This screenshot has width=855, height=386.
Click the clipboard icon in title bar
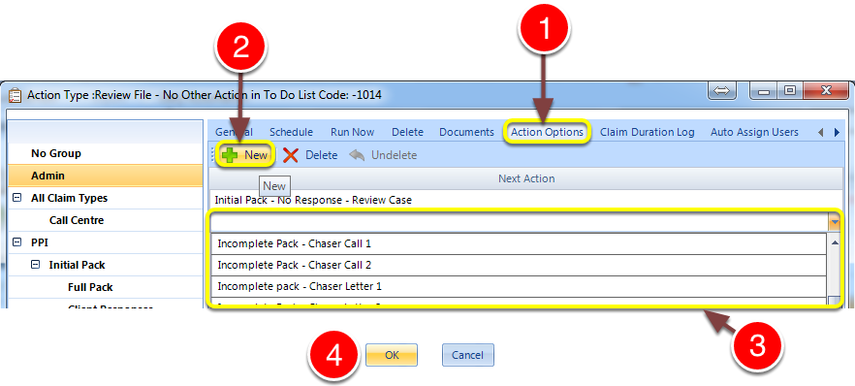coord(16,95)
